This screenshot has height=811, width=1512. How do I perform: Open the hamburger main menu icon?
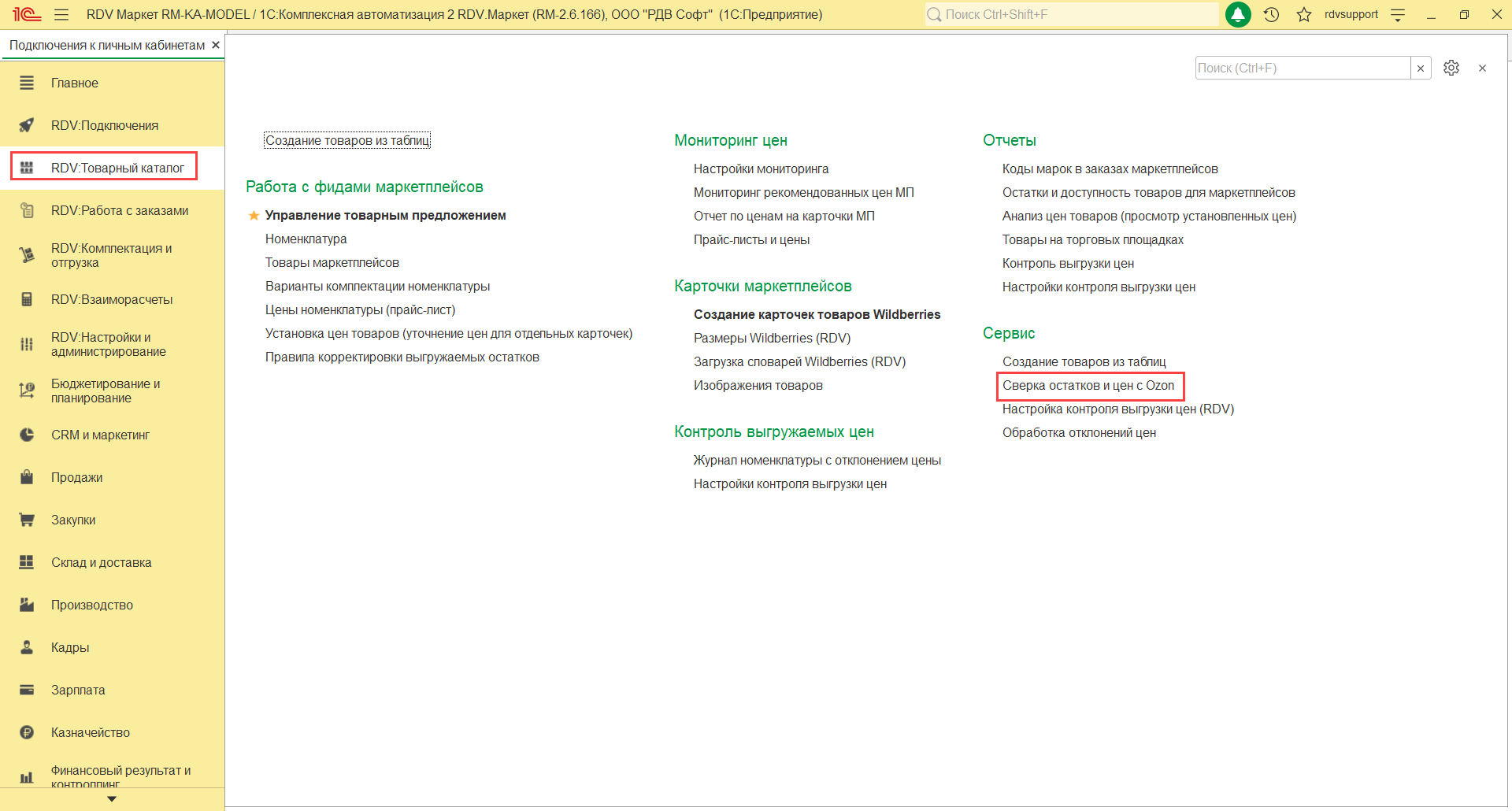[x=61, y=15]
